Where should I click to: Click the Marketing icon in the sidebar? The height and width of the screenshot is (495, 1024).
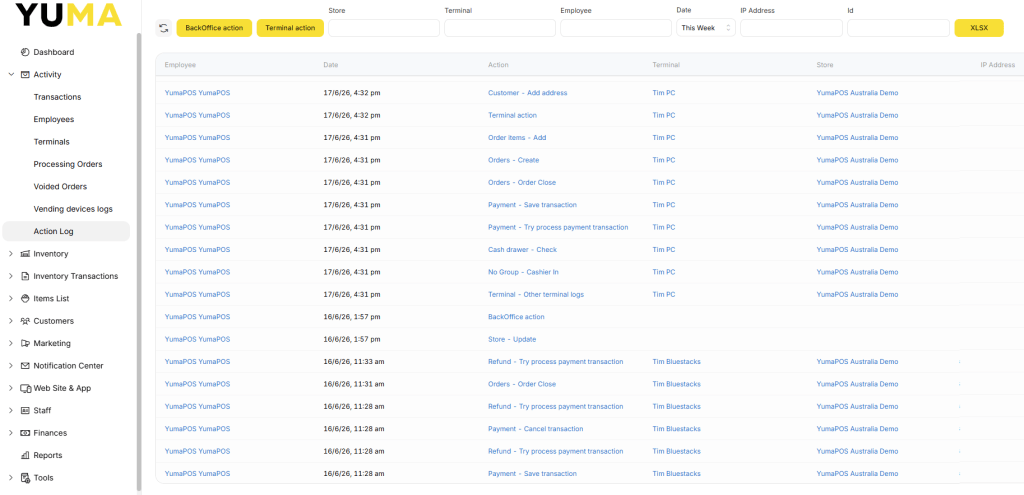click(x=25, y=343)
